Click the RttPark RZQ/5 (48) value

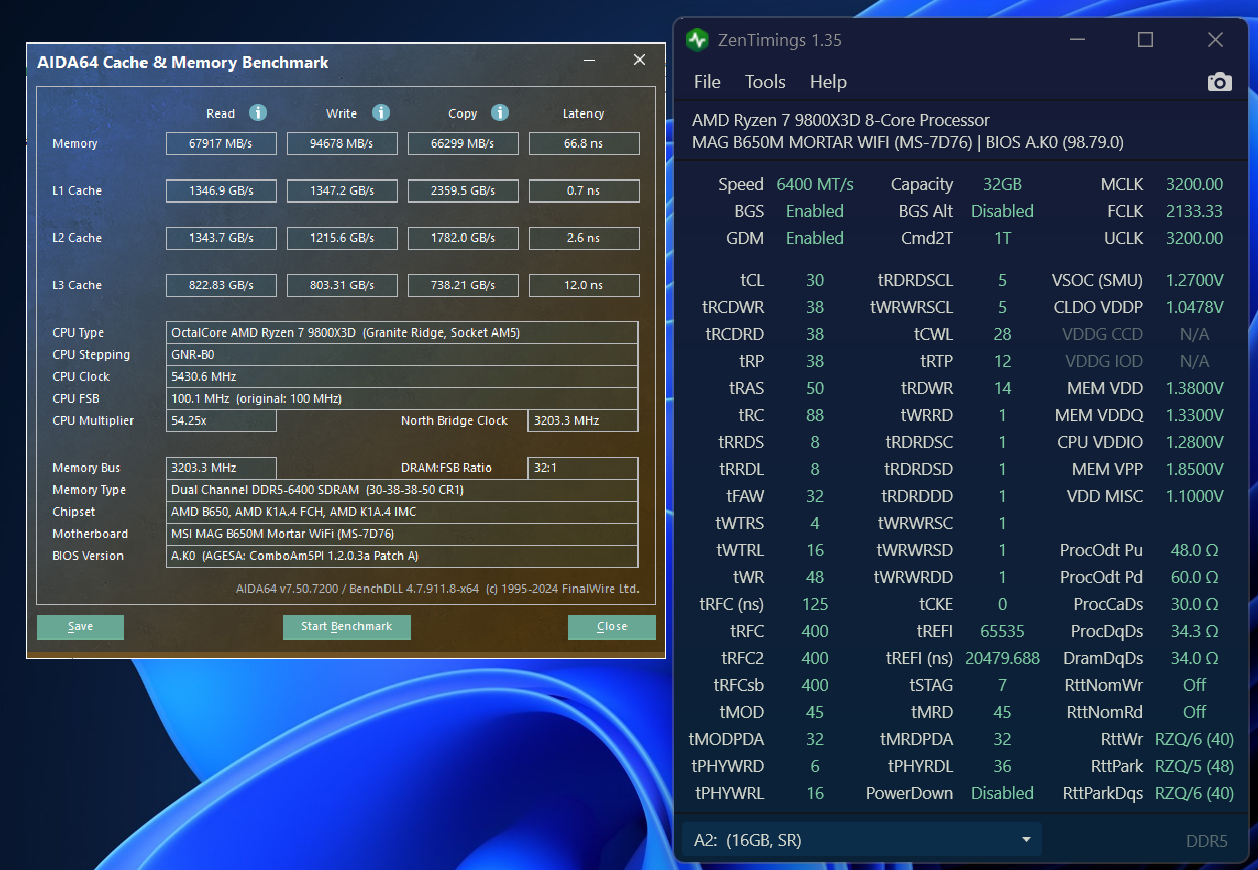point(1194,766)
